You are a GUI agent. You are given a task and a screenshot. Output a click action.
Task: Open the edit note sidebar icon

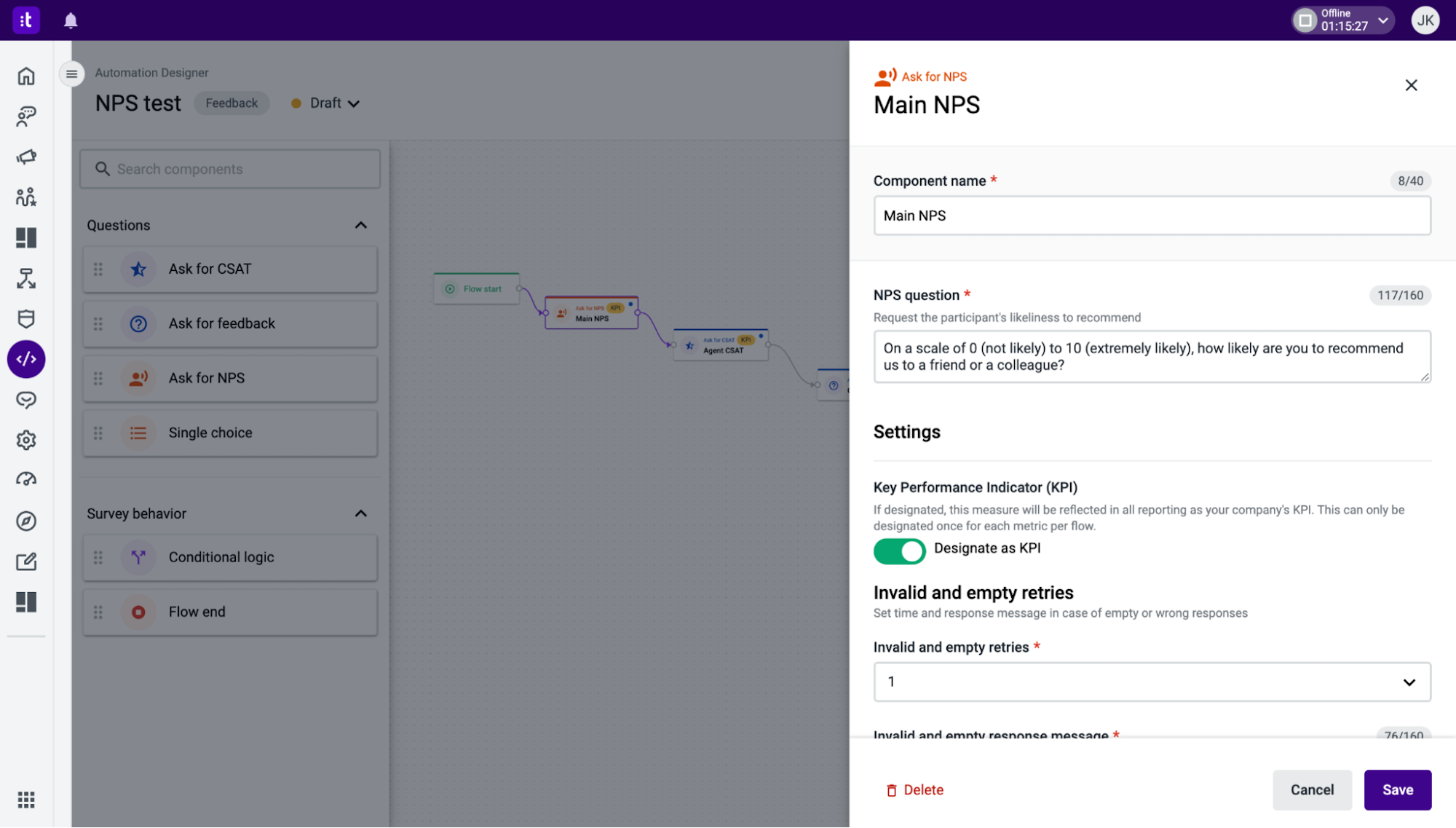coord(26,561)
